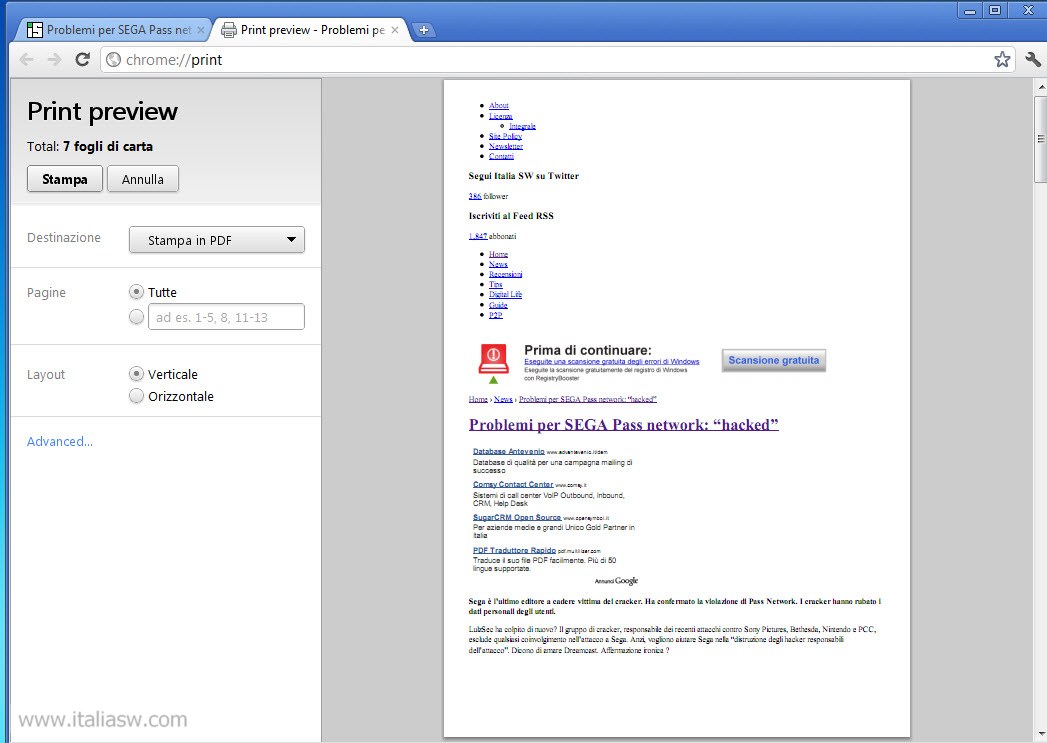This screenshot has height=743, width=1047.
Task: Click the page range input field
Action: (226, 317)
